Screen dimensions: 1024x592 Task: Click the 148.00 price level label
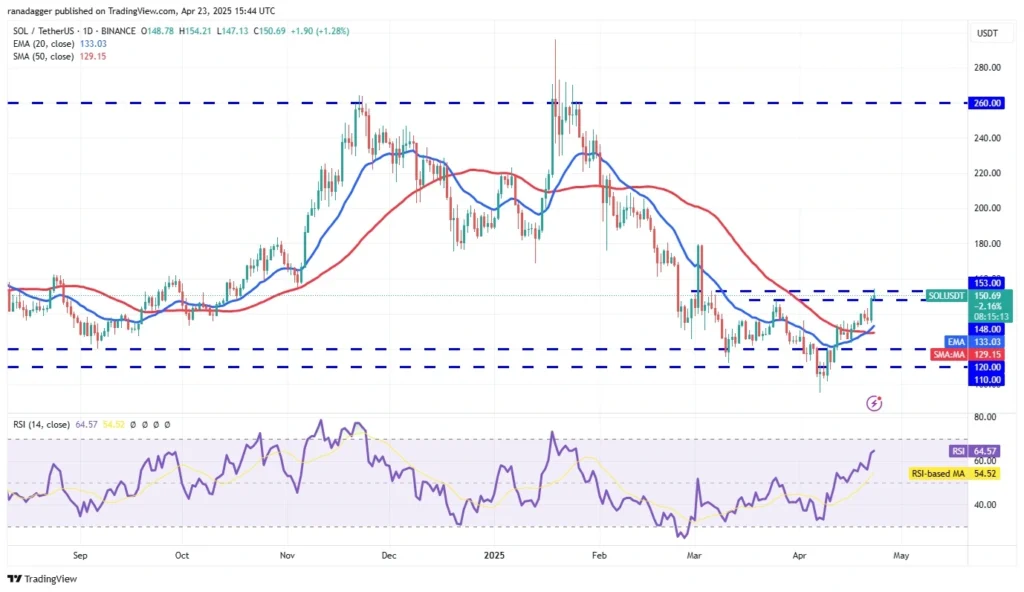tap(987, 329)
